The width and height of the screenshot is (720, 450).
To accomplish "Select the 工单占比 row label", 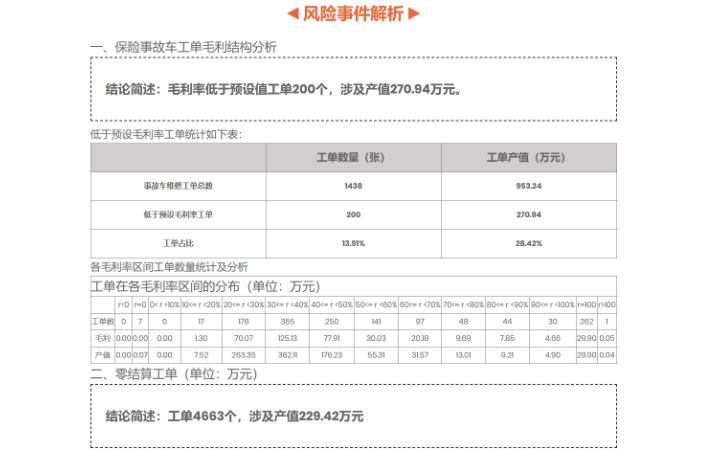I will (x=178, y=243).
